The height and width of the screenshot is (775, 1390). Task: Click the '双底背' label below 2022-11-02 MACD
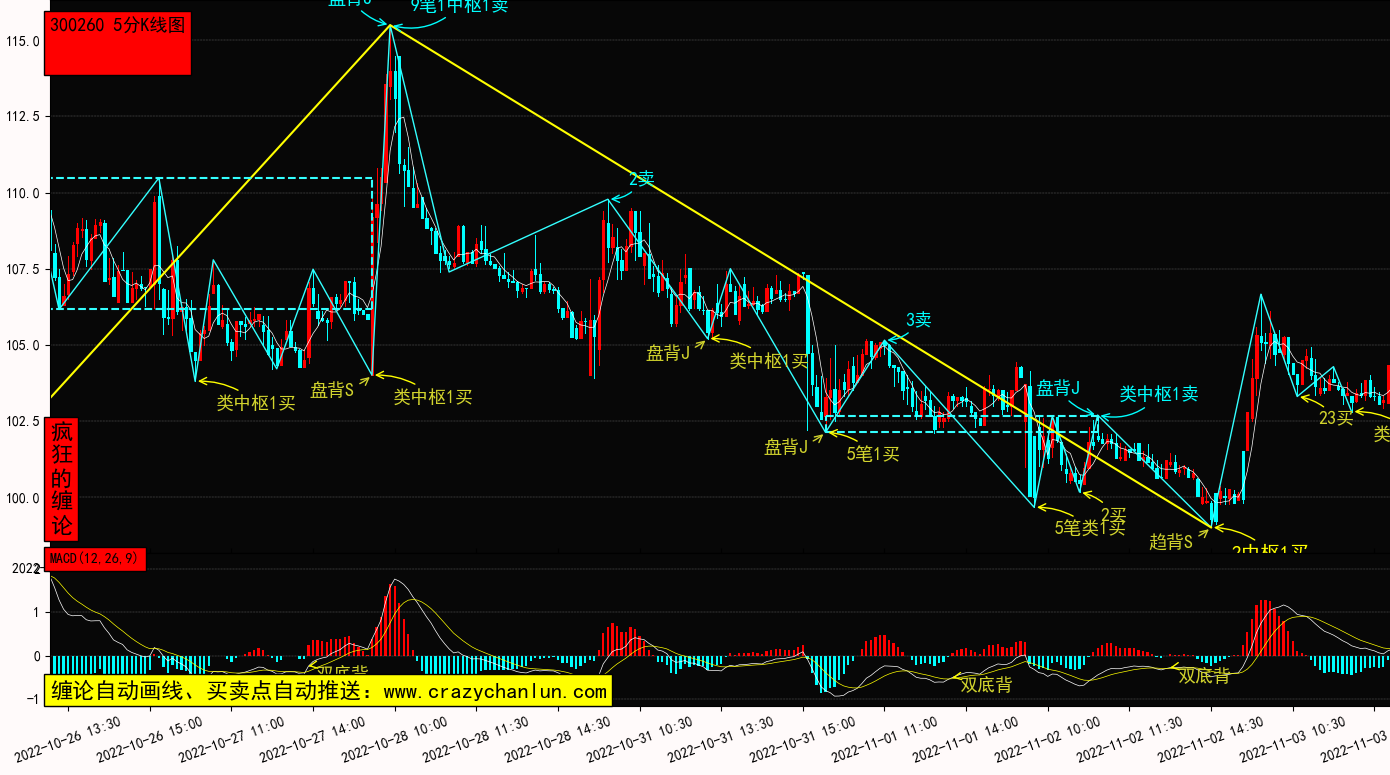pos(1204,676)
